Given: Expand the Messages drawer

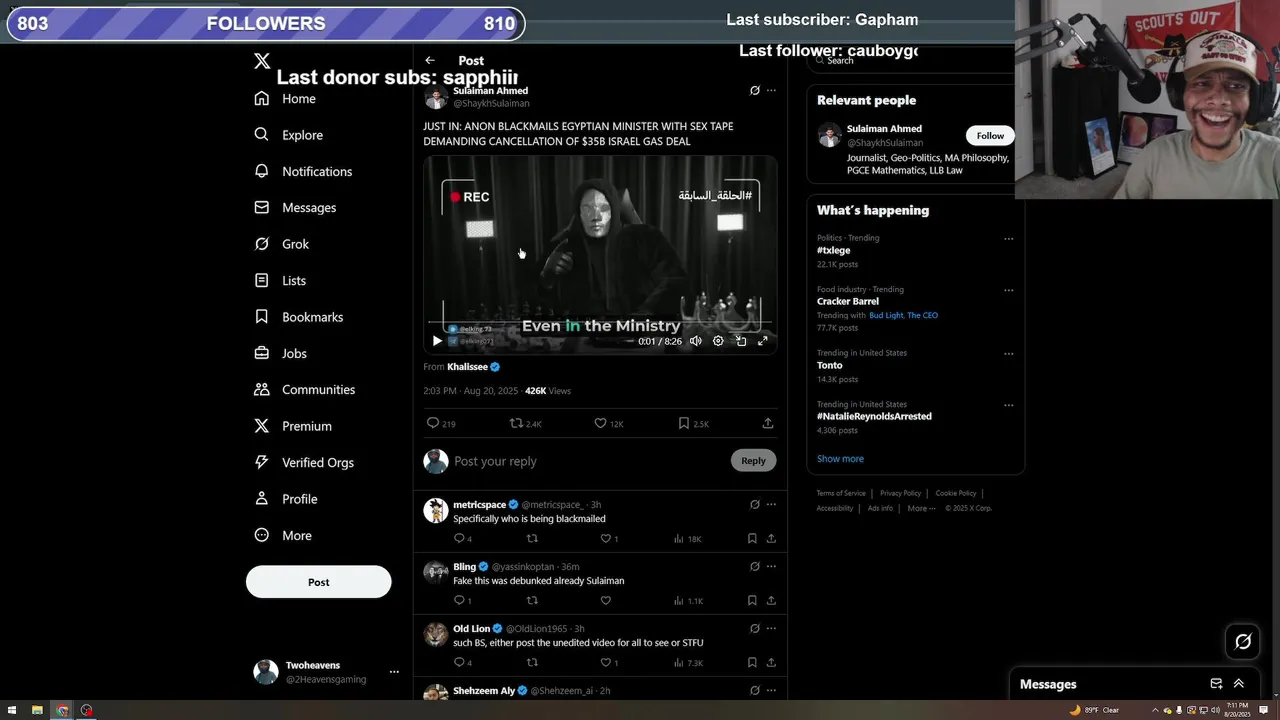Looking at the screenshot, I should pyautogui.click(x=1239, y=684).
